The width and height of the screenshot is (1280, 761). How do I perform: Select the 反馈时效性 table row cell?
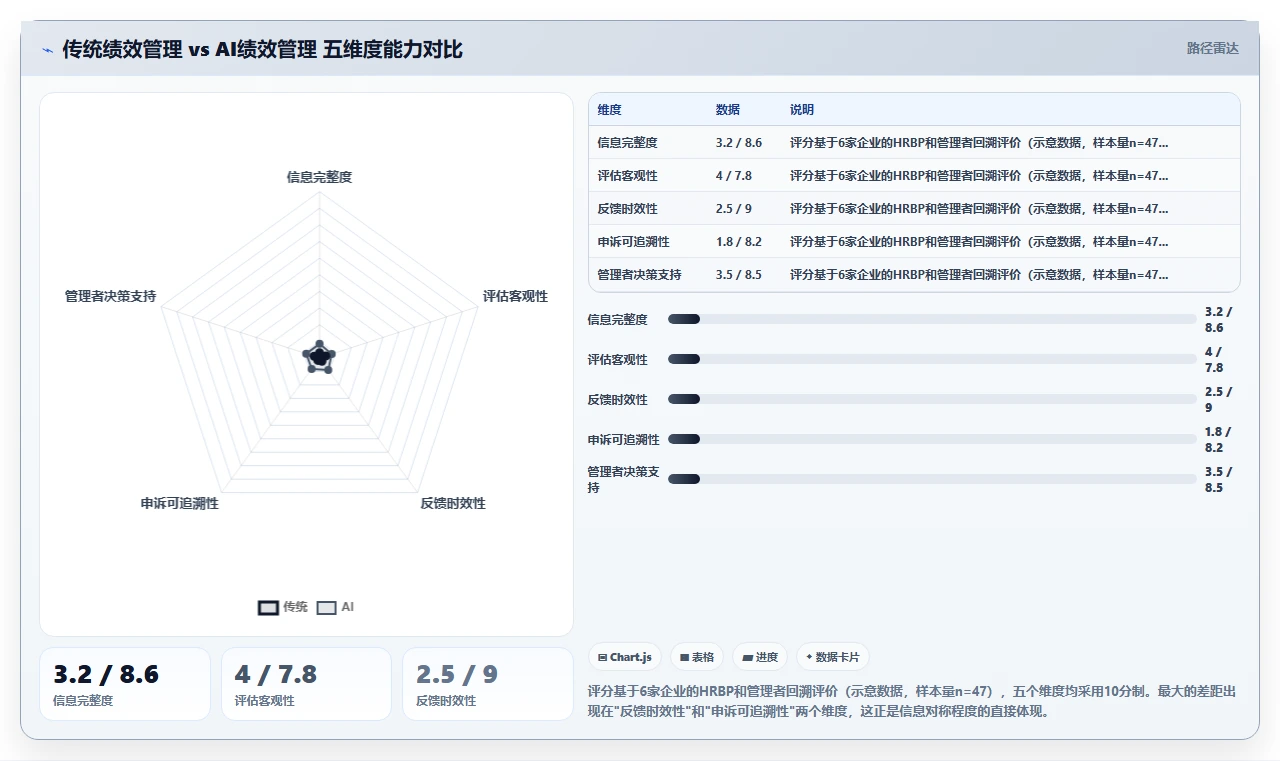(x=627, y=209)
